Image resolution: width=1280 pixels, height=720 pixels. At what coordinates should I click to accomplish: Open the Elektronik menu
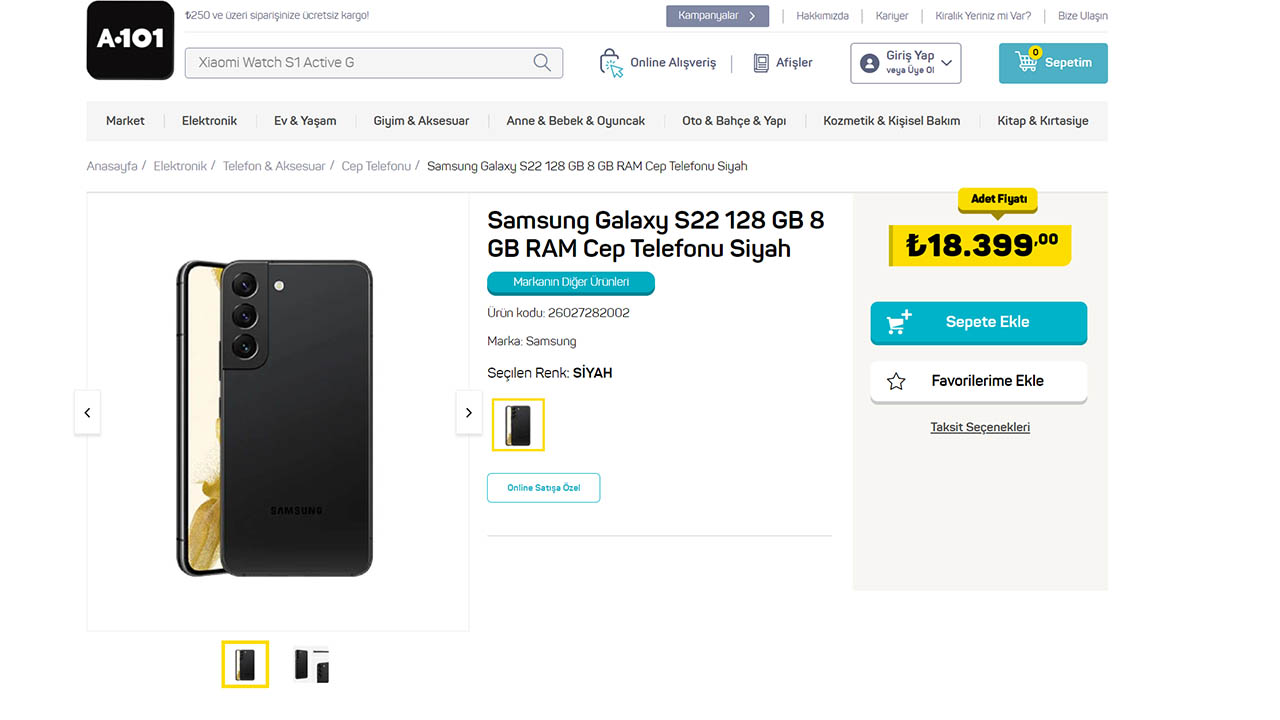209,121
